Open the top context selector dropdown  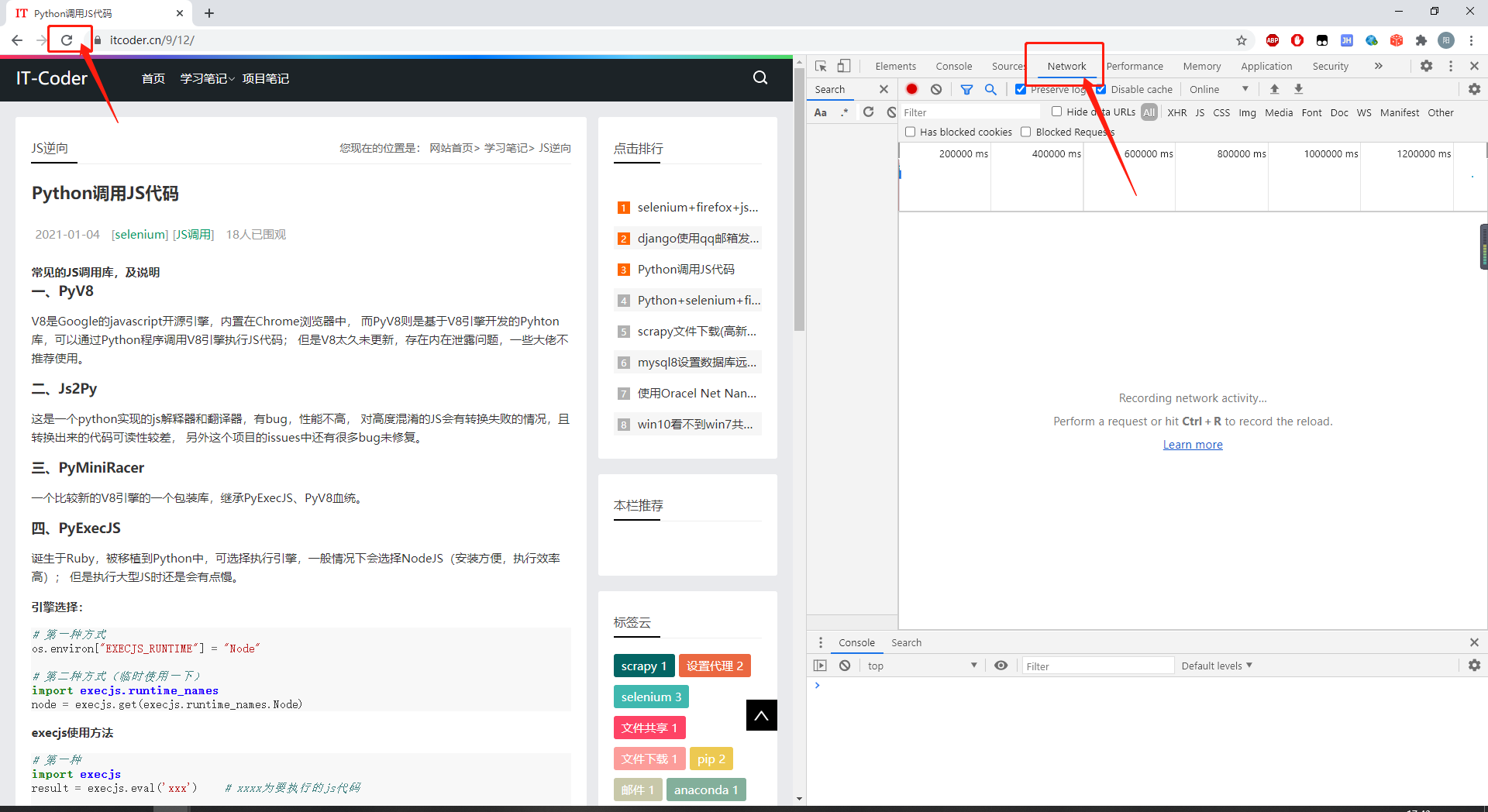point(921,666)
